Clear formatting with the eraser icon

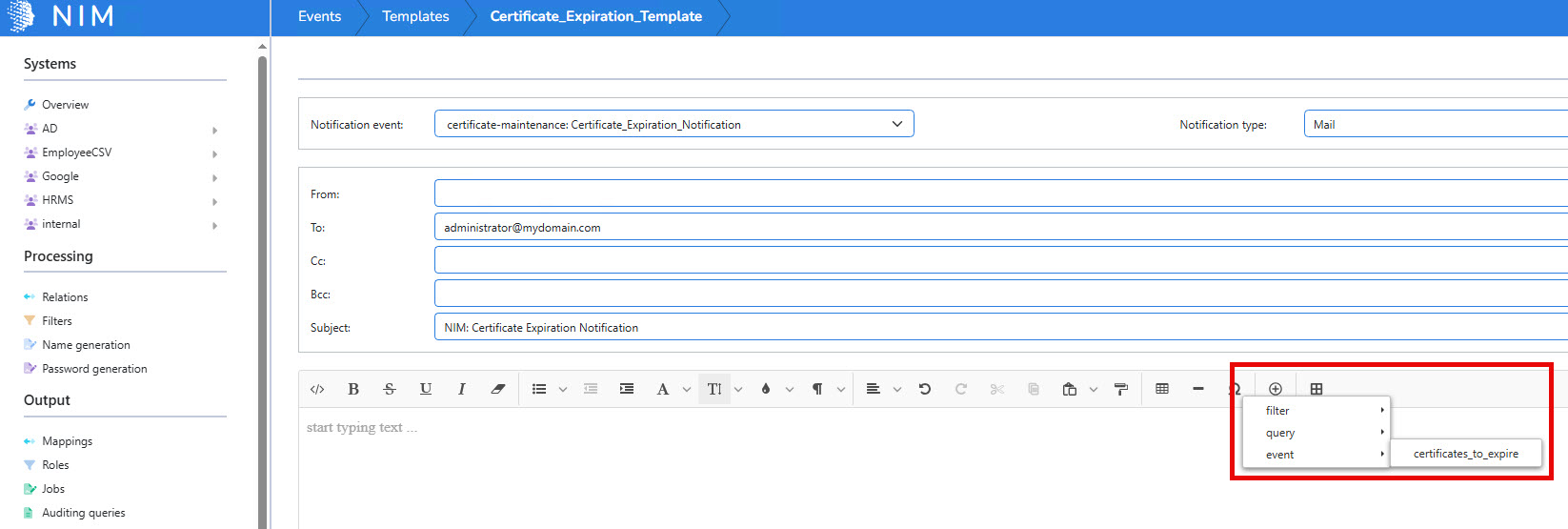[498, 389]
